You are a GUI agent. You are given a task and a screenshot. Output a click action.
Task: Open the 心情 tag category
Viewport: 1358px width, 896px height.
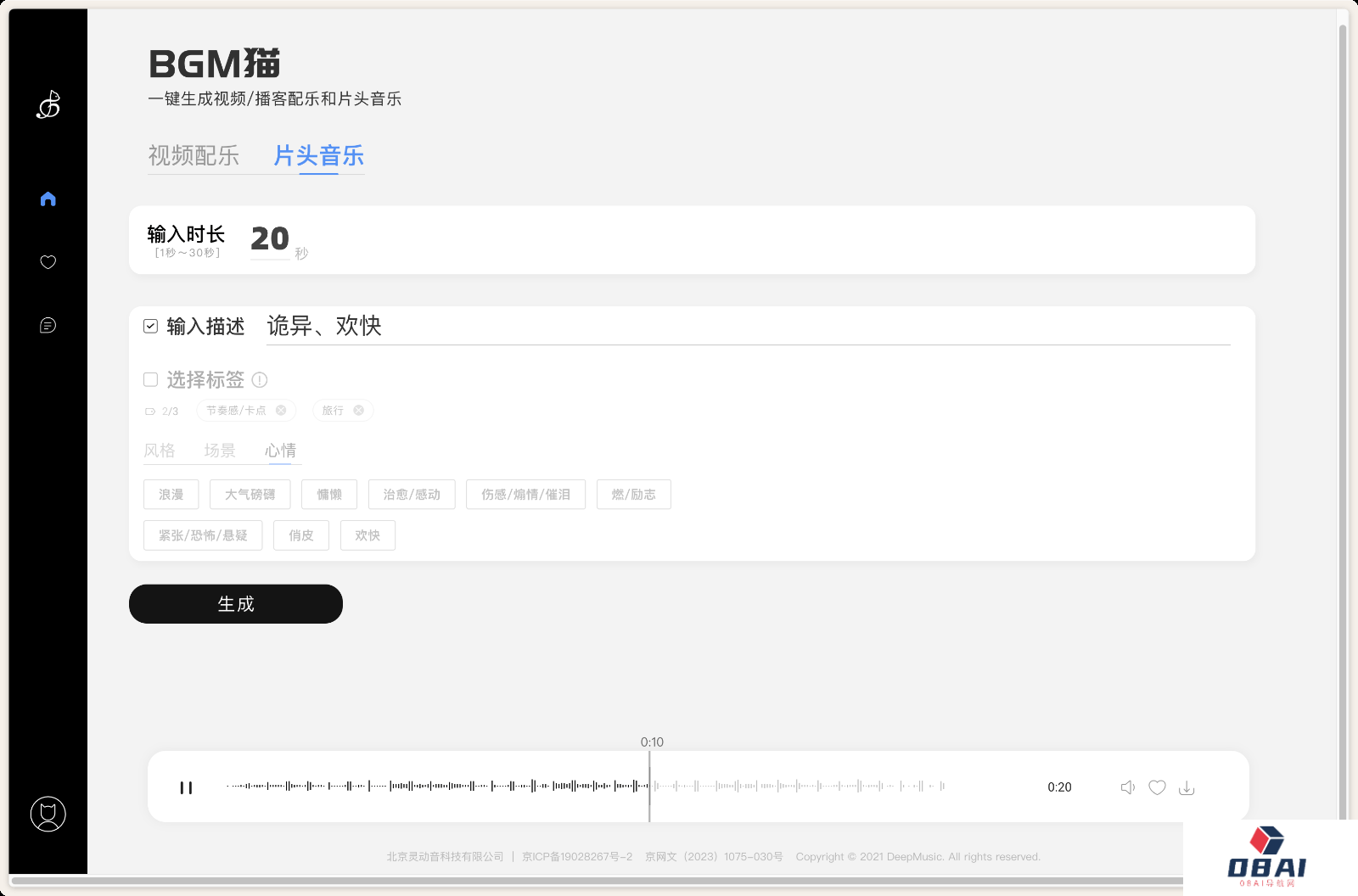pyautogui.click(x=280, y=450)
